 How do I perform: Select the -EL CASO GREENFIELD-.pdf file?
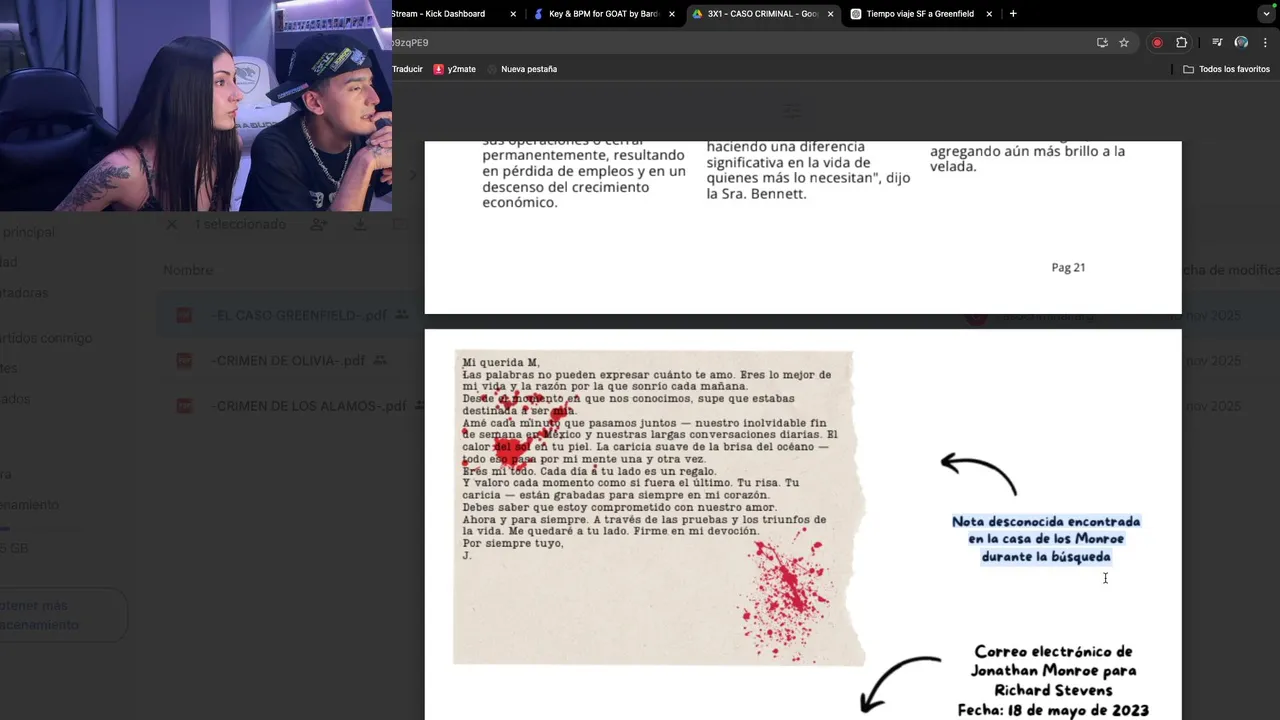[299, 315]
